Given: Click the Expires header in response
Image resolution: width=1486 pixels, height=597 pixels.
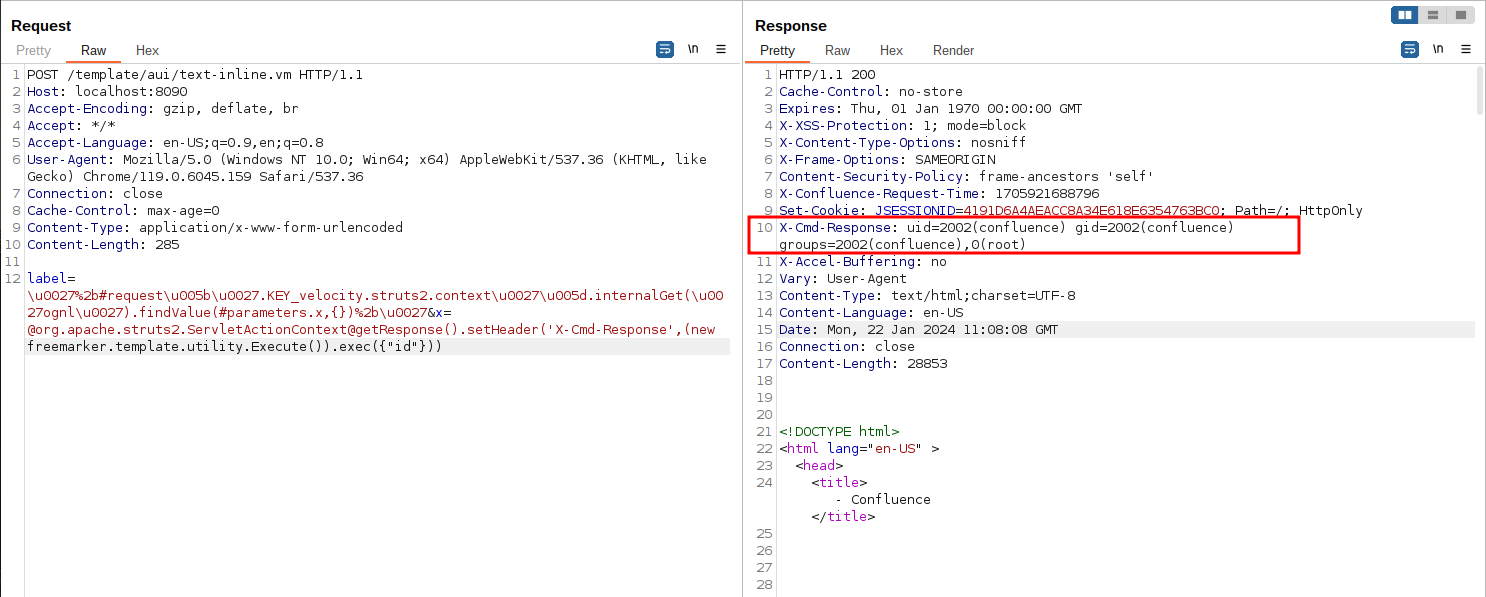Looking at the screenshot, I should coord(930,109).
